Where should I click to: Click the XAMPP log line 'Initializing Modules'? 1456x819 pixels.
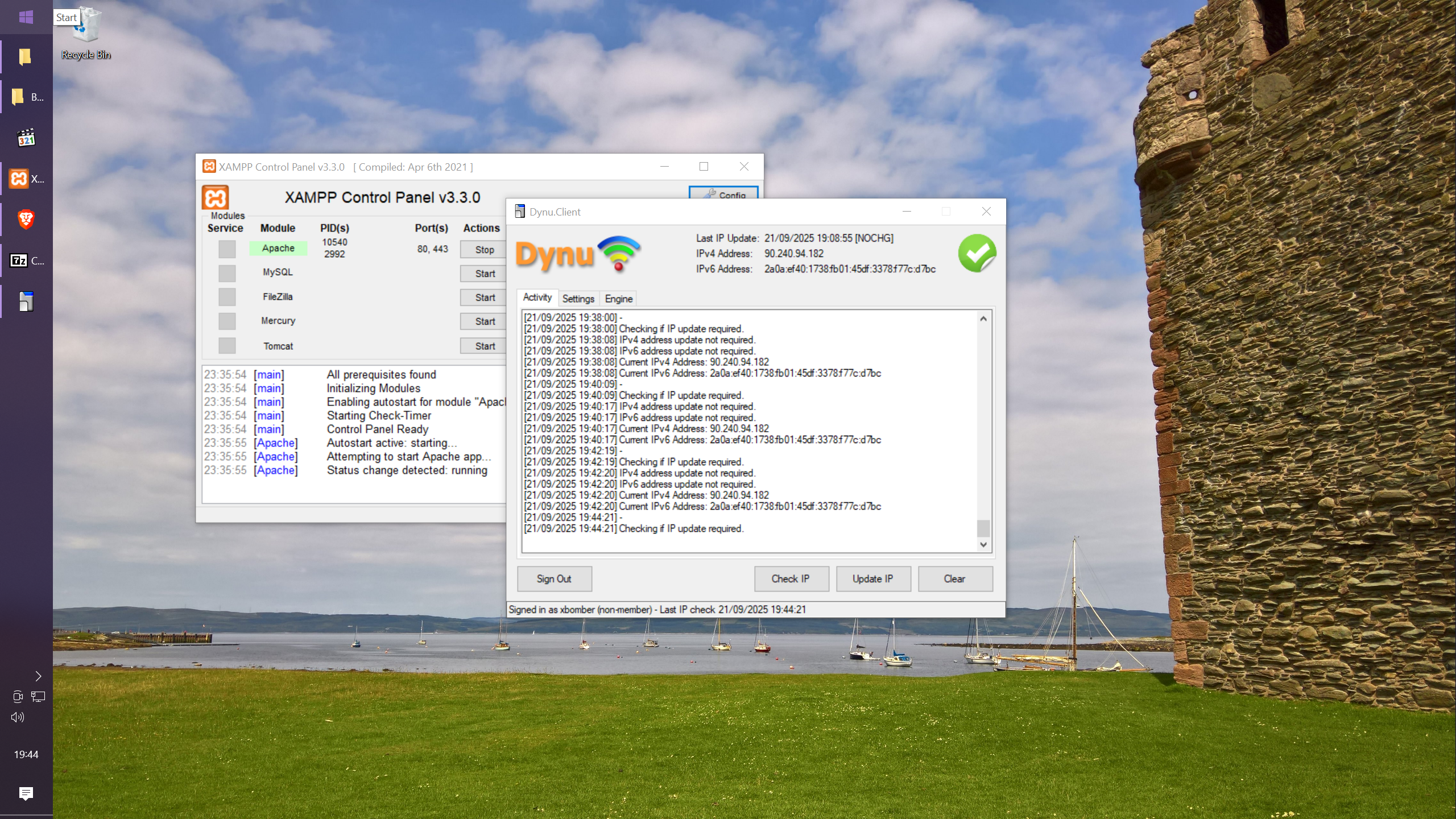pyautogui.click(x=374, y=388)
